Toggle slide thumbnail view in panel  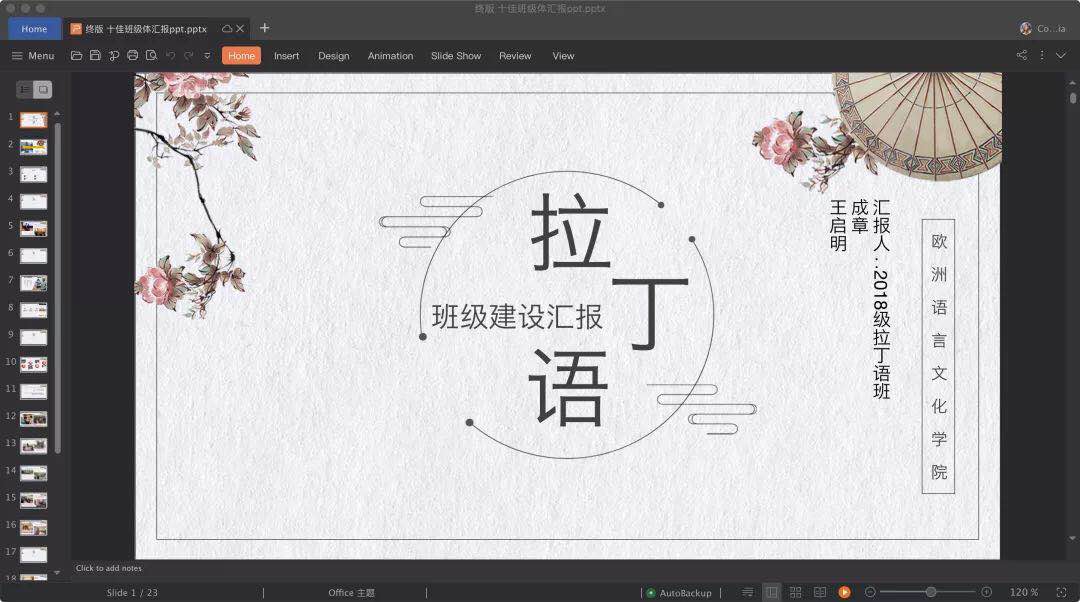(x=43, y=90)
